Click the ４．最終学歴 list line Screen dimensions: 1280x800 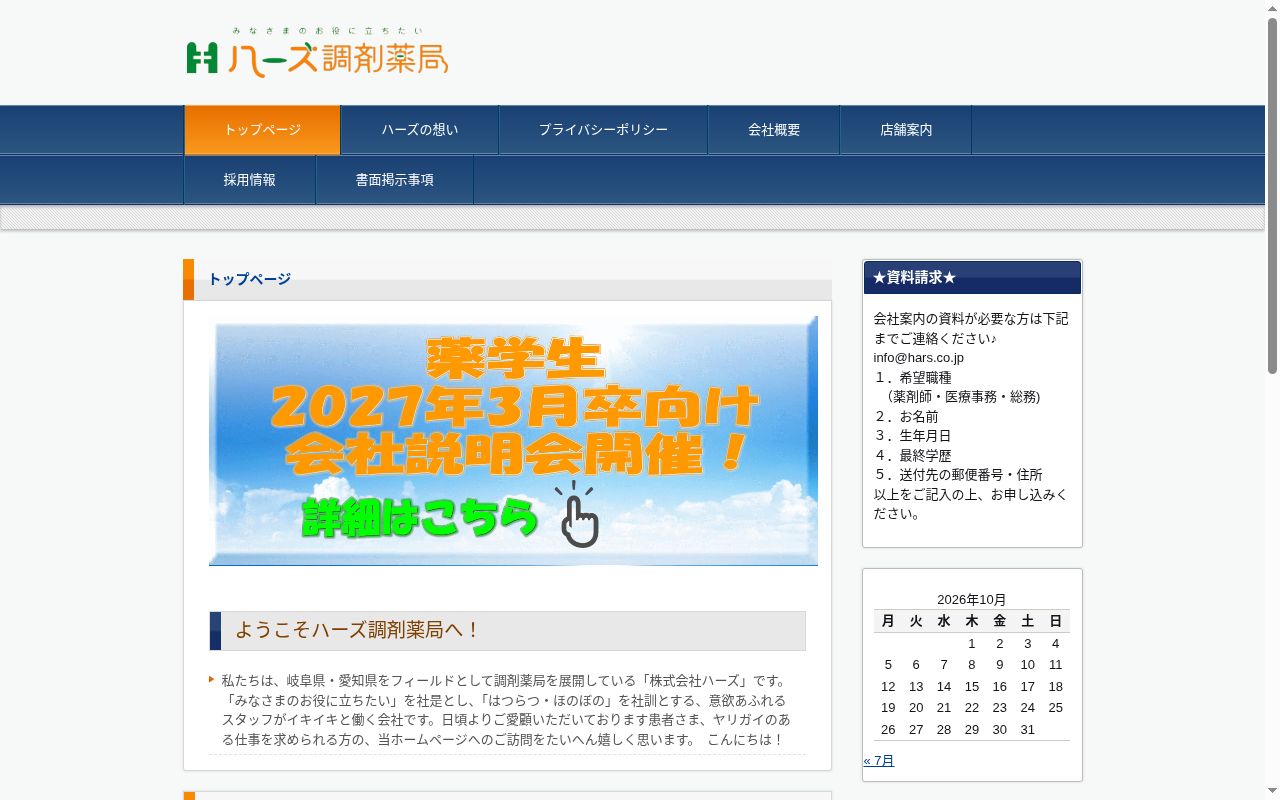point(914,456)
